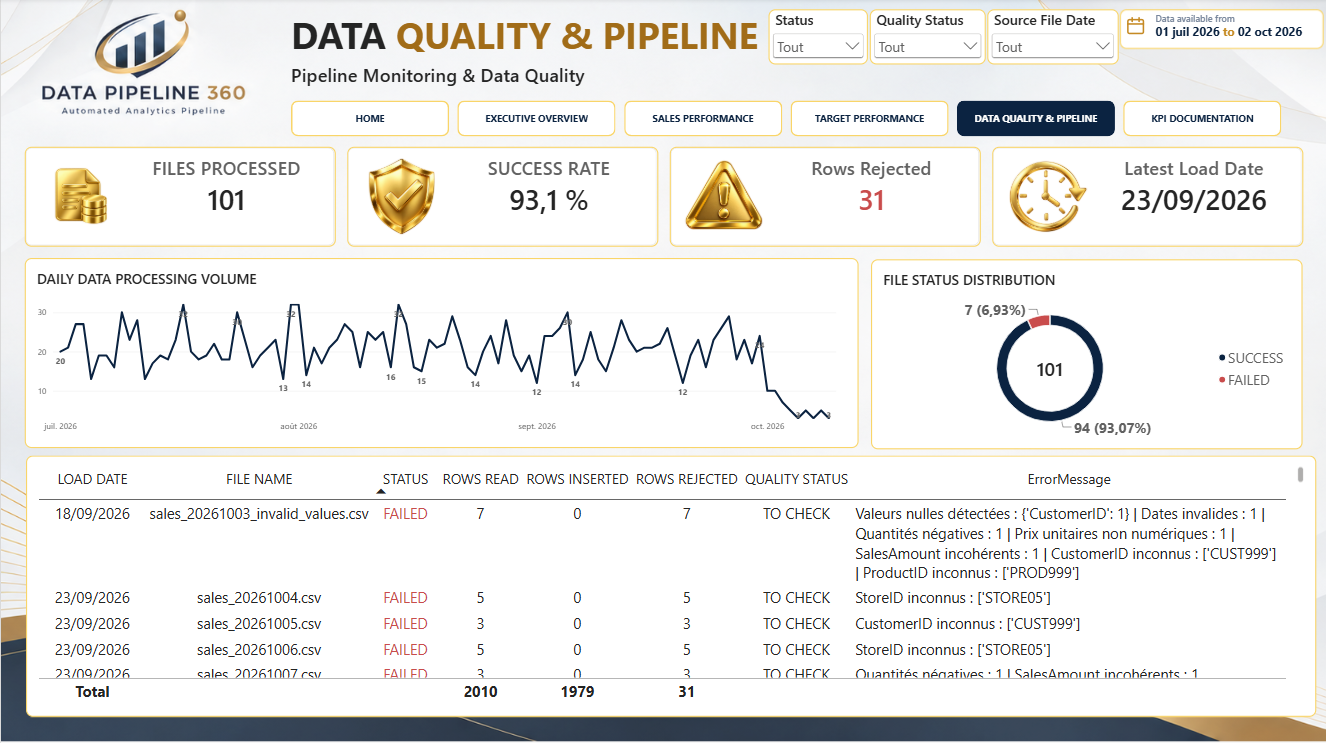Click the sales_20261006.csv file name
The width and height of the screenshot is (1326, 743).
(x=259, y=650)
